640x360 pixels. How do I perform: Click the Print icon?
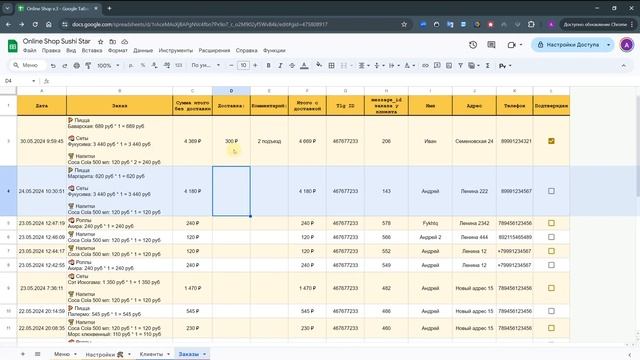76,65
